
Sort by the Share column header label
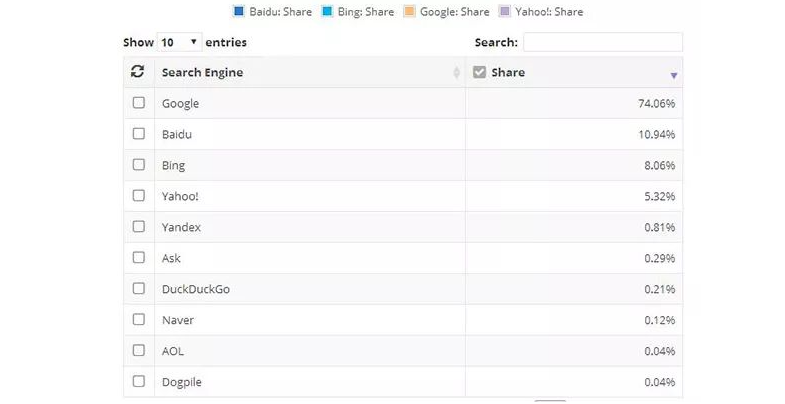coord(508,73)
